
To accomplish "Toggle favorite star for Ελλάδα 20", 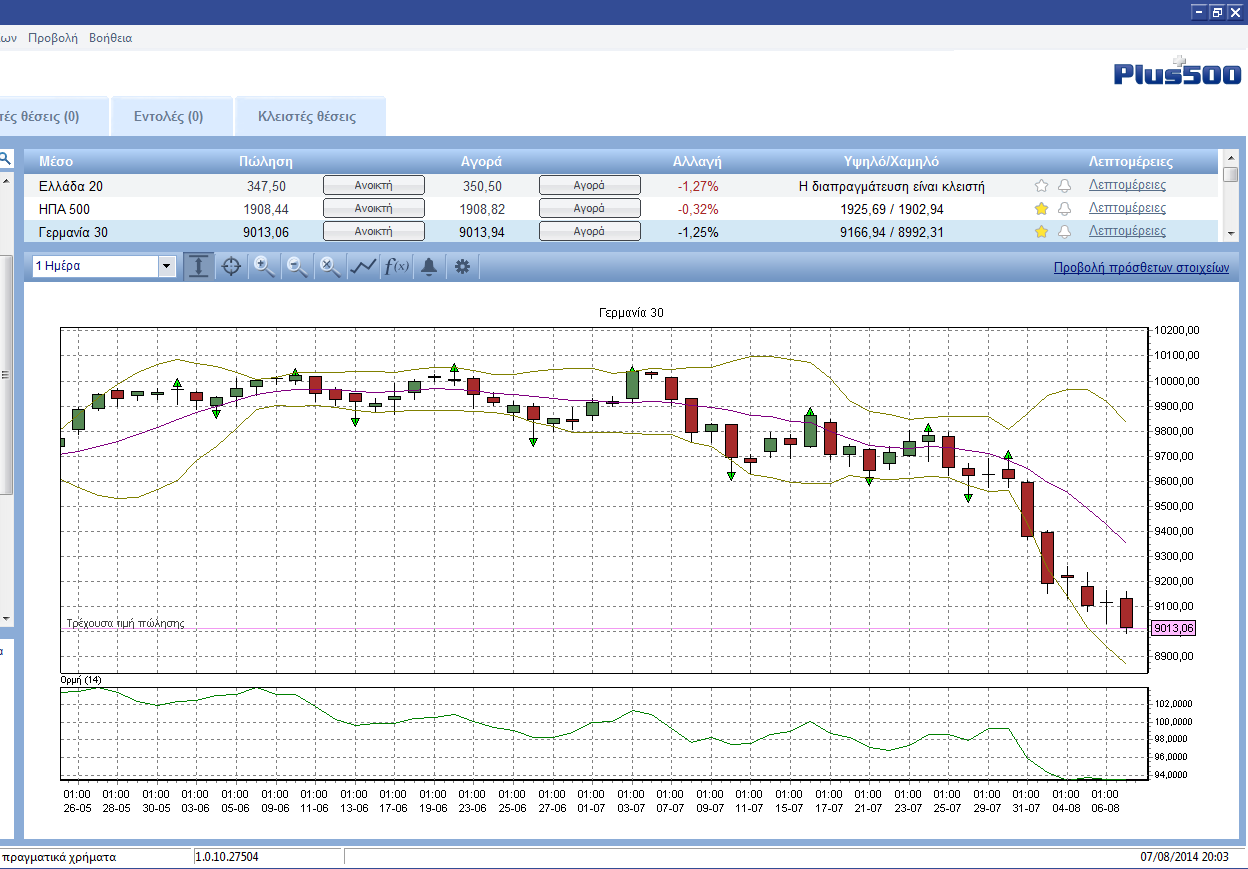I will [1041, 186].
